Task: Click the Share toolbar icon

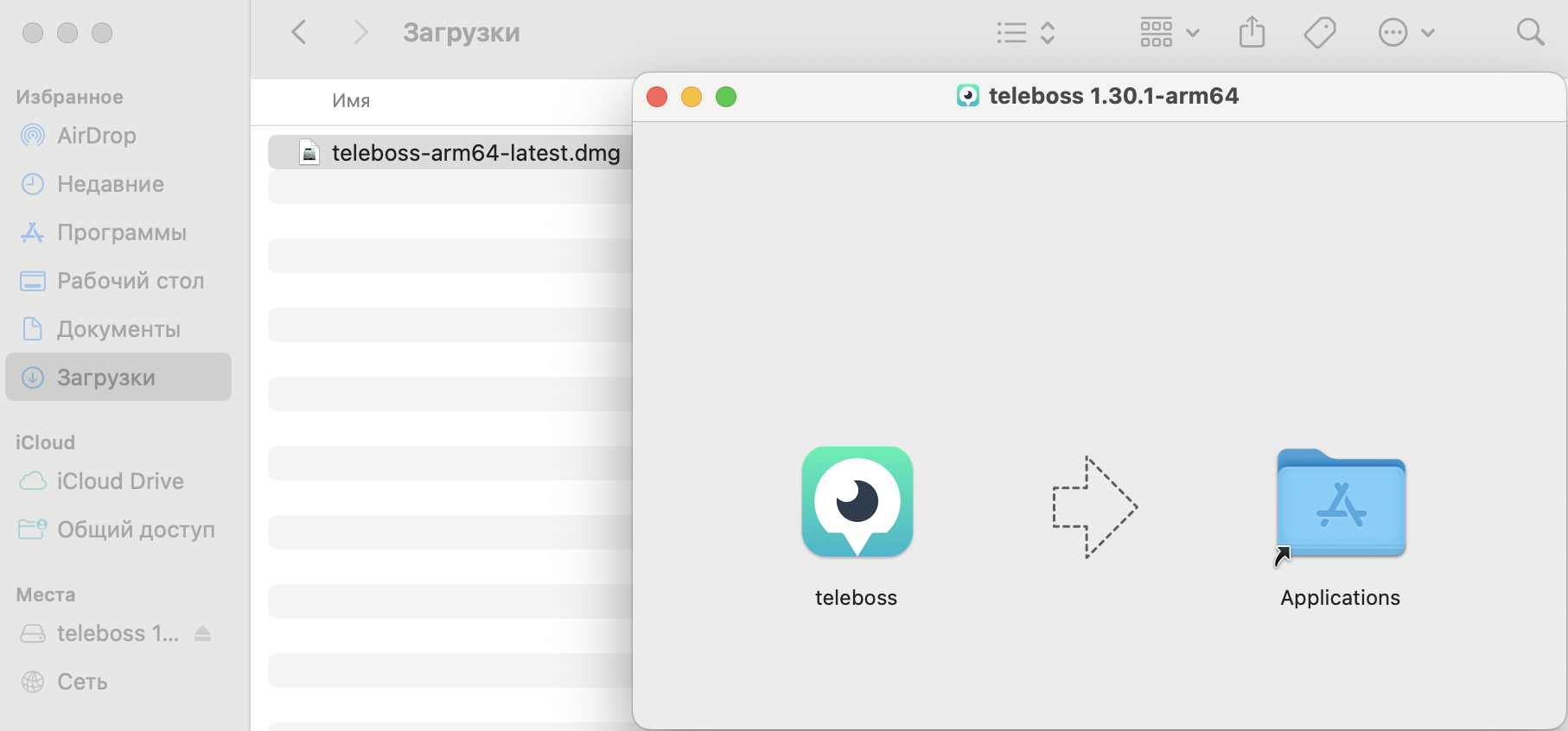Action: (1252, 33)
